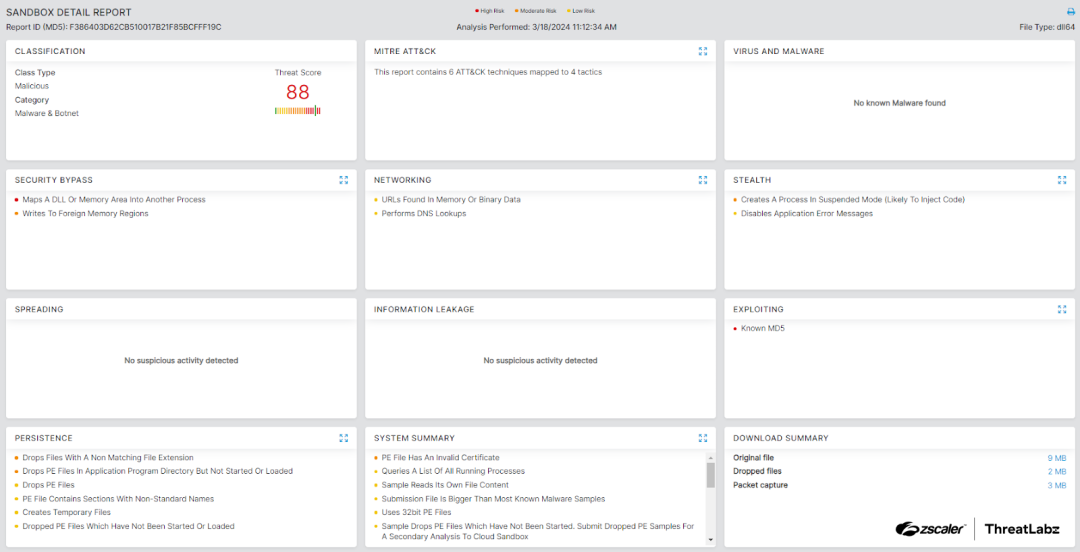Click the threat score value 88
The image size is (1080, 552).
click(x=297, y=92)
